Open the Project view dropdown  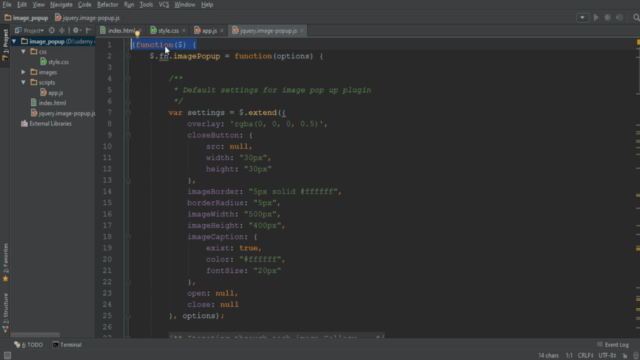point(29,31)
